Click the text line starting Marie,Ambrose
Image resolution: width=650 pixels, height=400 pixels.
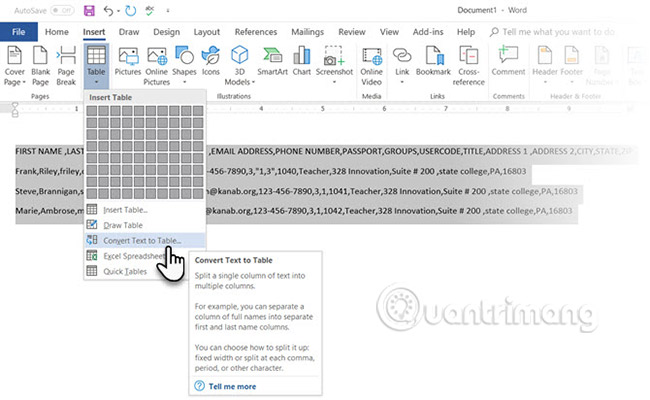coord(294,211)
